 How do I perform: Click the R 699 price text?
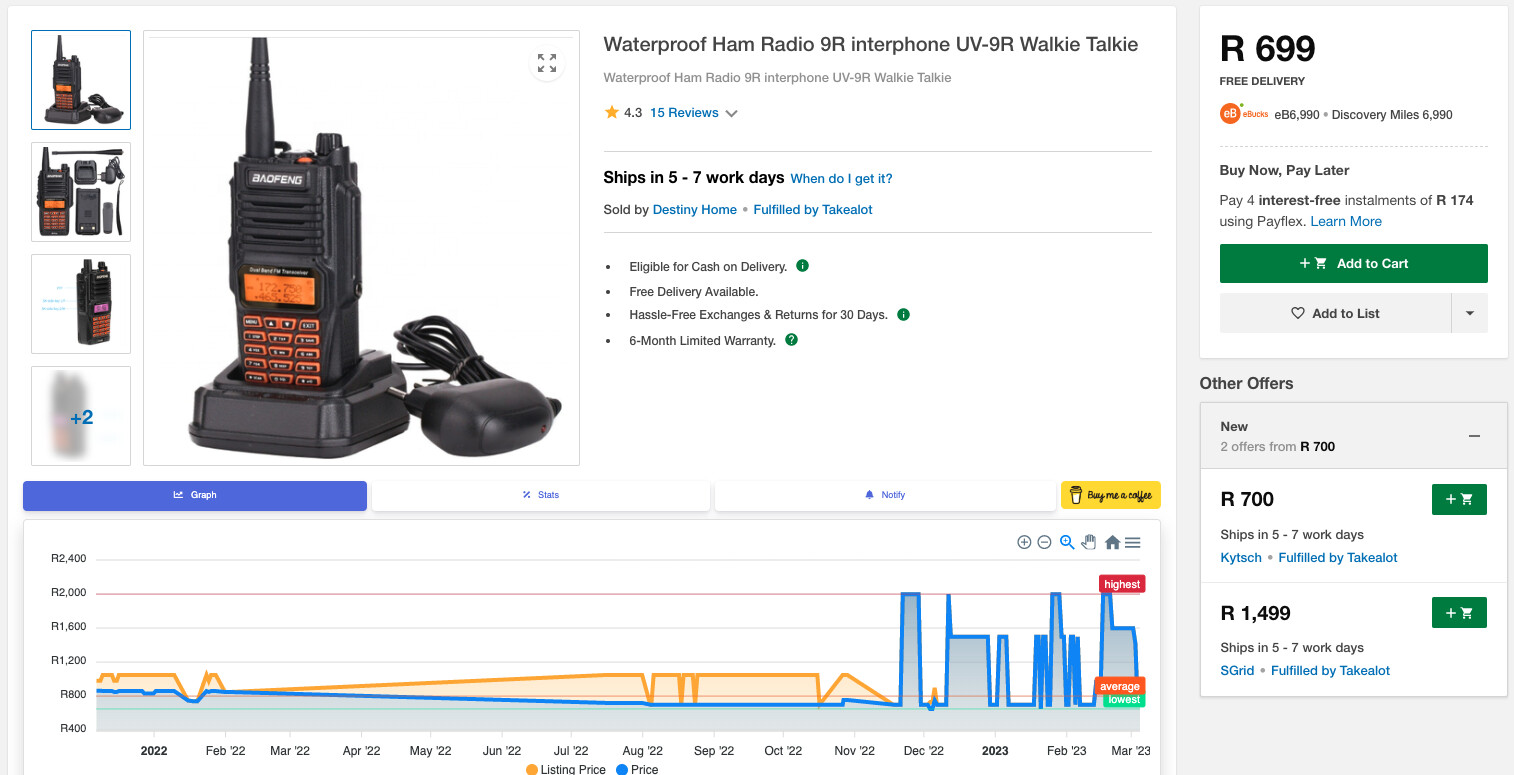(1268, 48)
